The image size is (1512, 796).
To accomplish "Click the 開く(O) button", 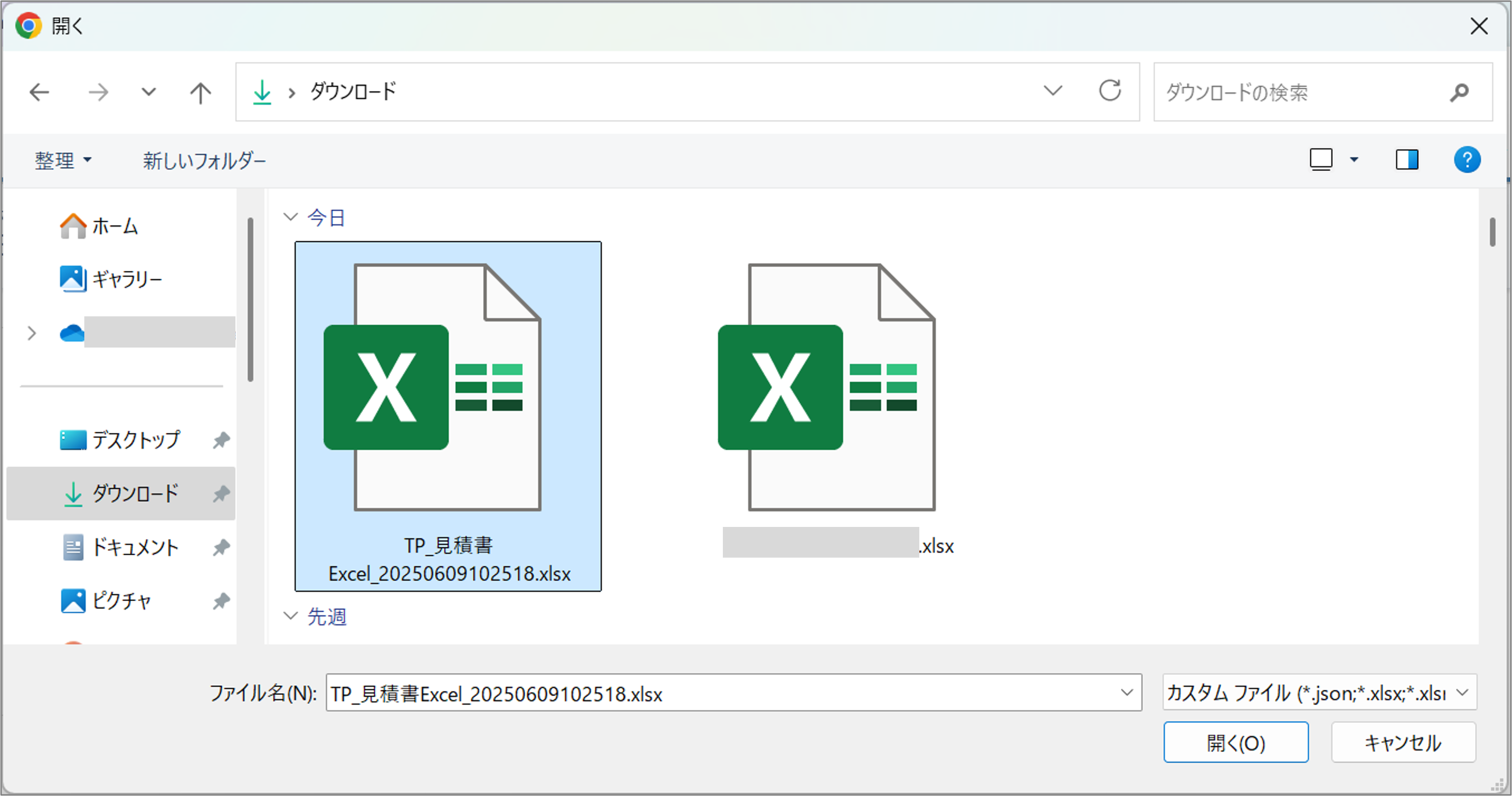I will pos(1236,742).
